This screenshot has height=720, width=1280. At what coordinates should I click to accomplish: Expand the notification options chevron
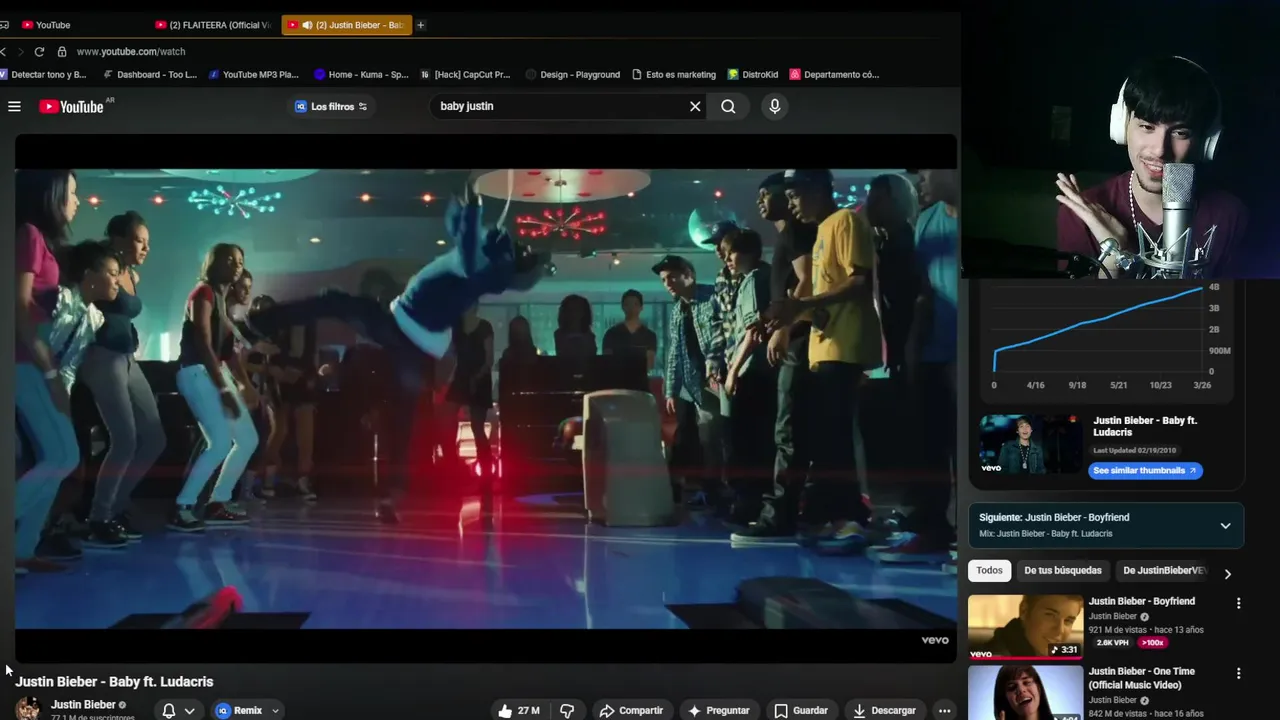[189, 711]
